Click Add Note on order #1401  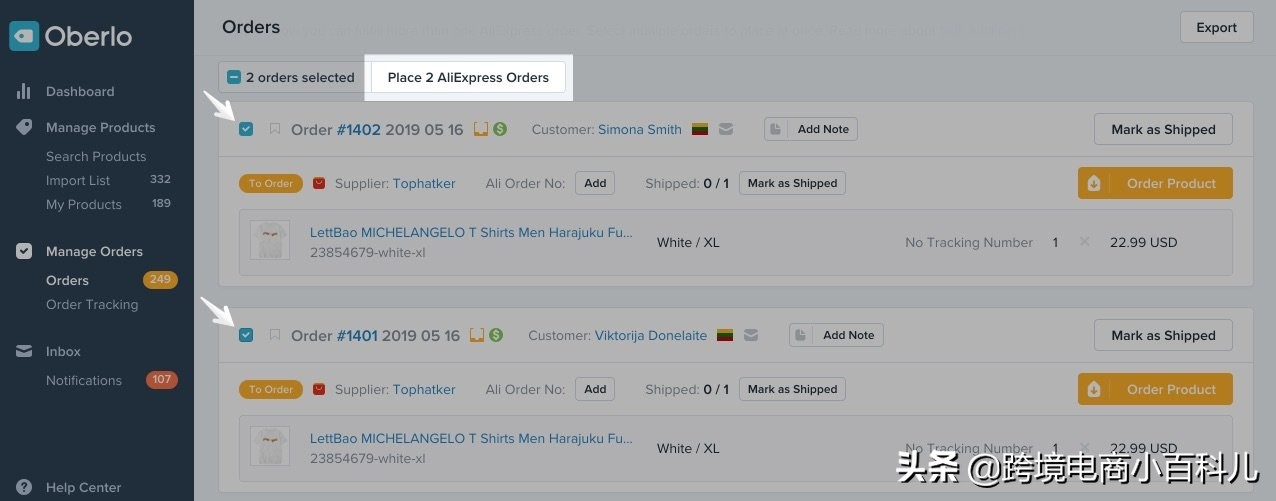click(x=837, y=335)
